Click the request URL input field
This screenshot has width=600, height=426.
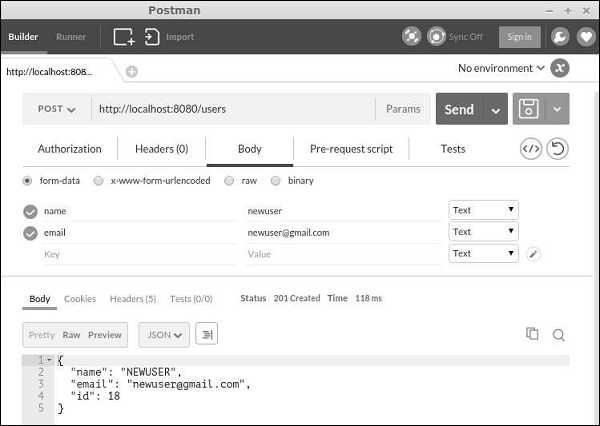232,109
